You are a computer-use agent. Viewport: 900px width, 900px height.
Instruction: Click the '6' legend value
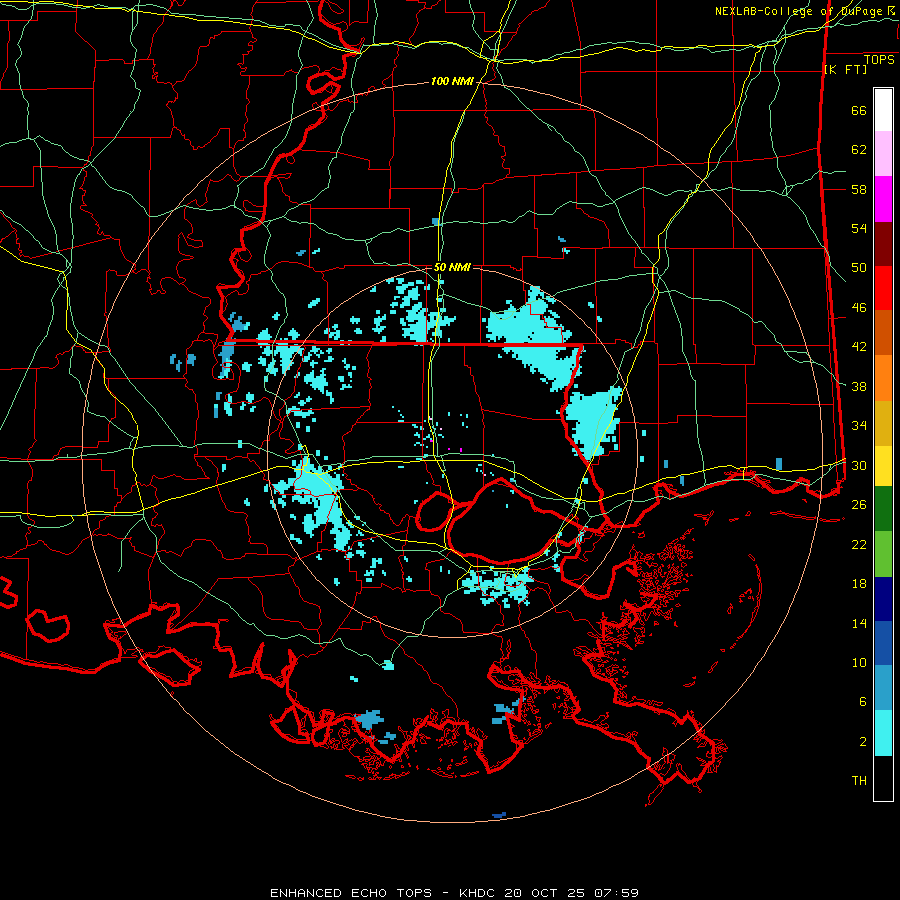coord(863,702)
